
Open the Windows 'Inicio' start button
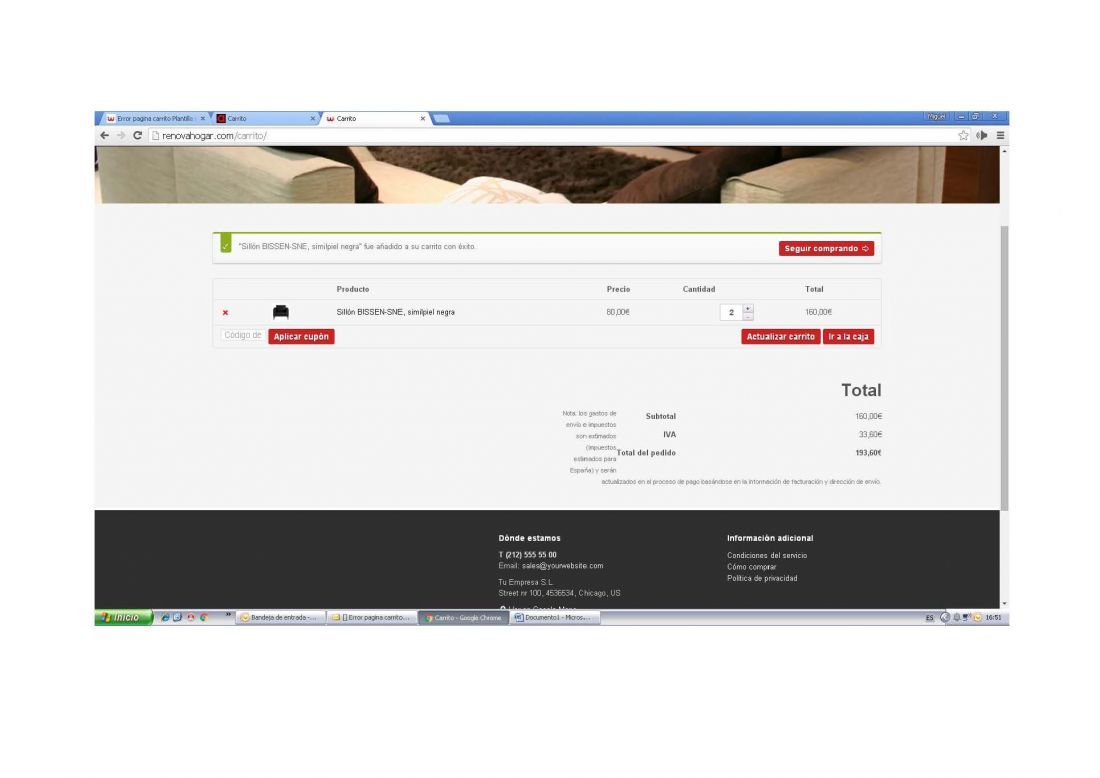[123, 617]
